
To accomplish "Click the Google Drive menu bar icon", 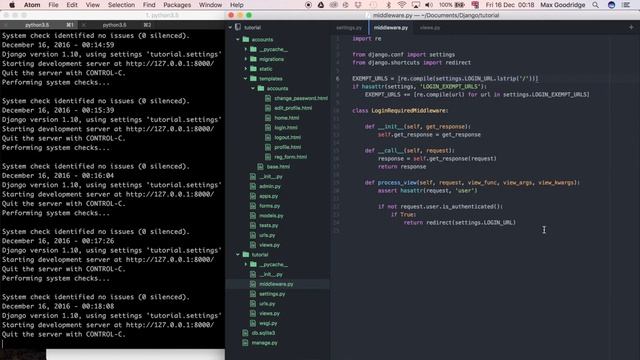I will coord(321,5).
